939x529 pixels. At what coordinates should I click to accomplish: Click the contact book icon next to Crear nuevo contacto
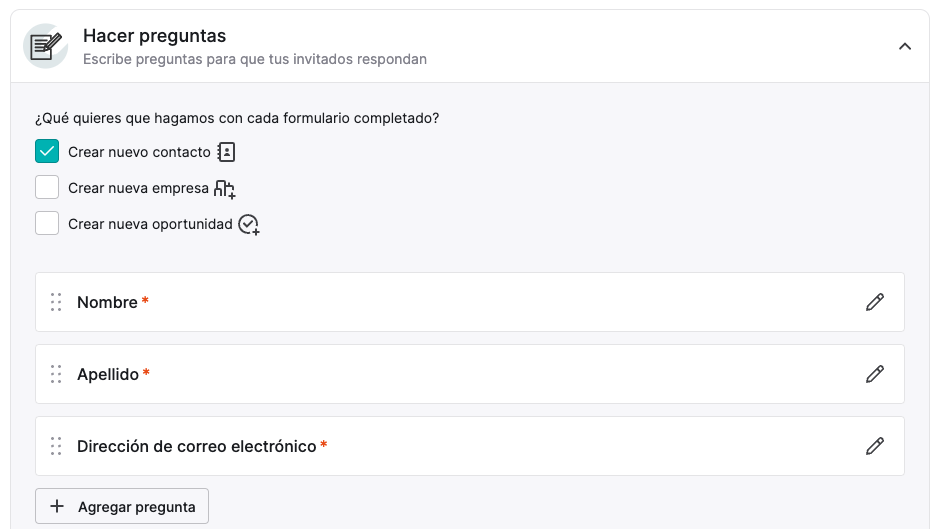[226, 152]
